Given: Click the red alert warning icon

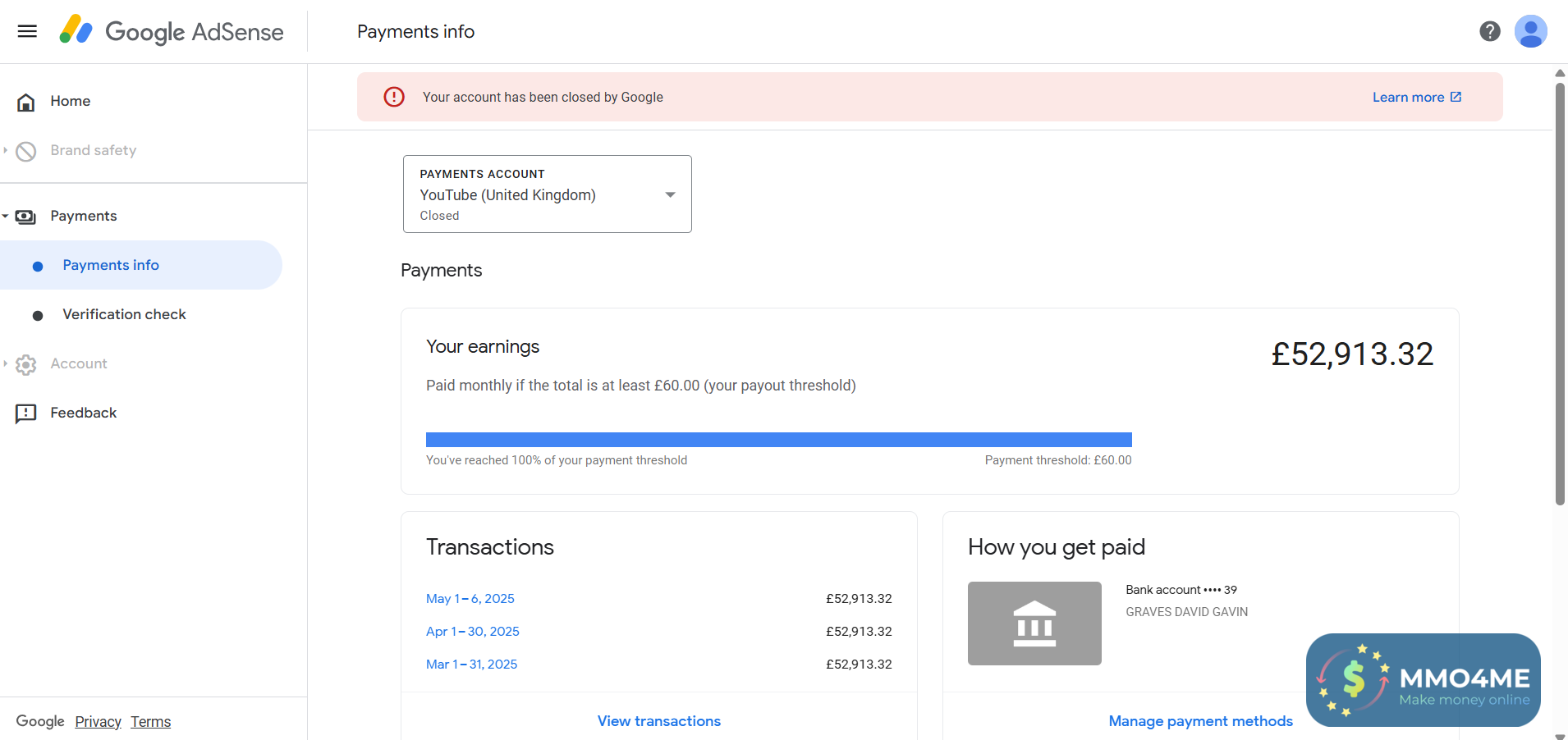Looking at the screenshot, I should [394, 97].
